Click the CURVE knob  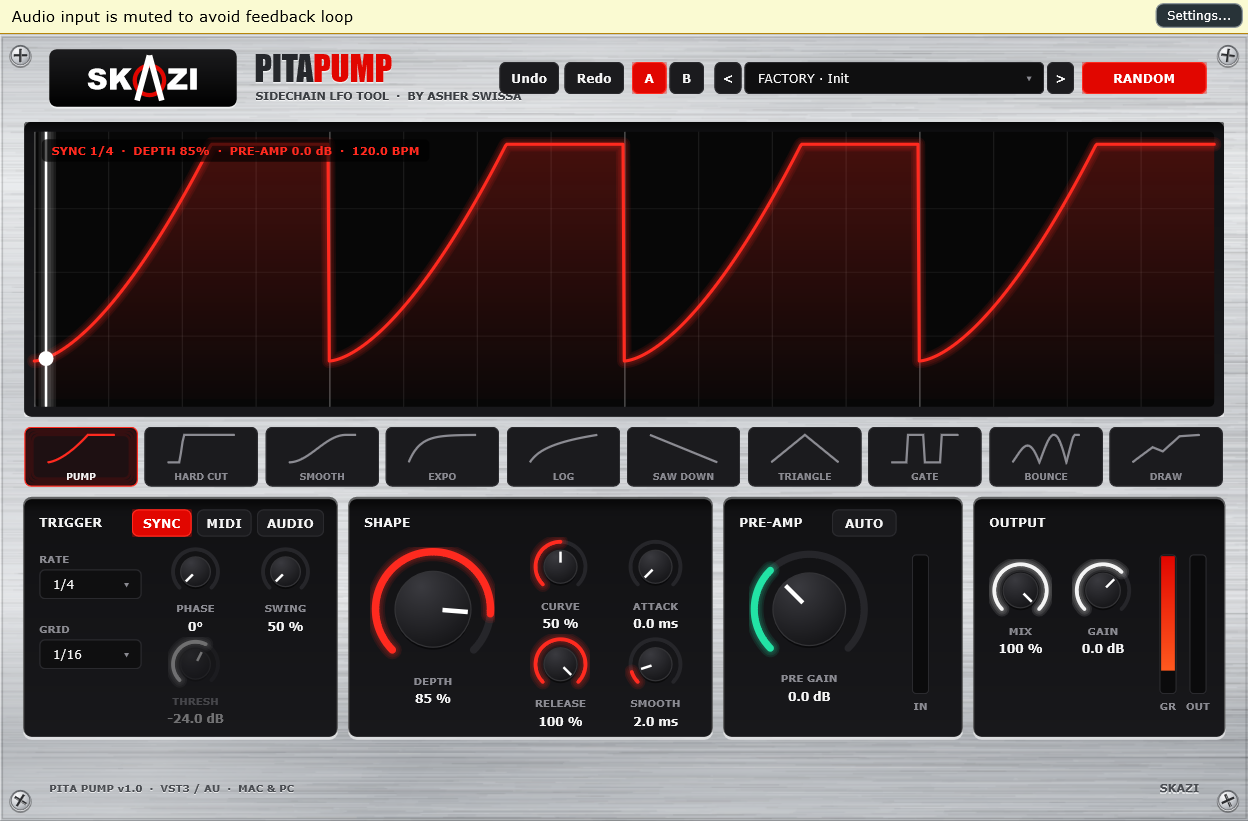click(560, 567)
